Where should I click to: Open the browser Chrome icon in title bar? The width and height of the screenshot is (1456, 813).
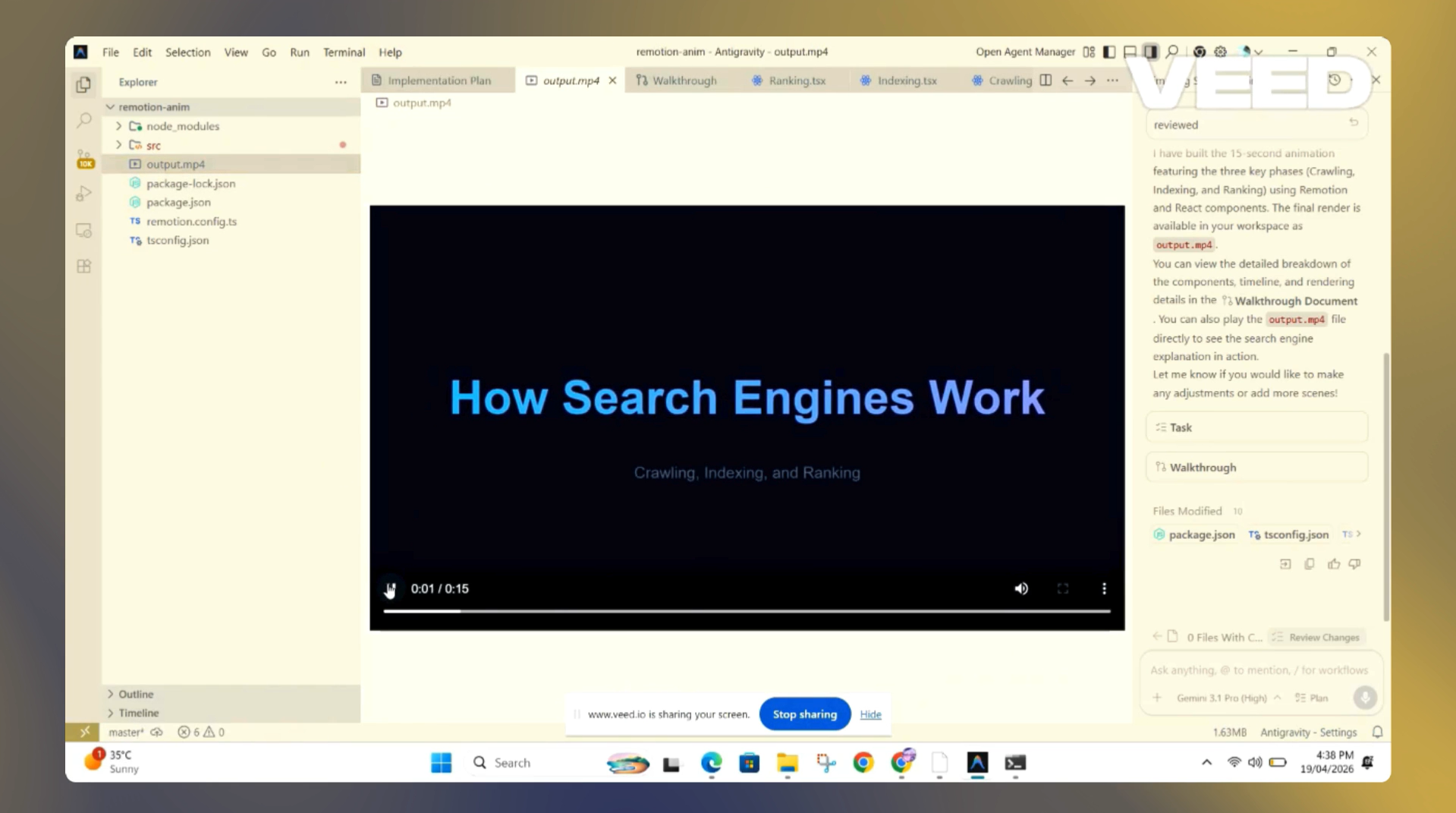click(1199, 52)
